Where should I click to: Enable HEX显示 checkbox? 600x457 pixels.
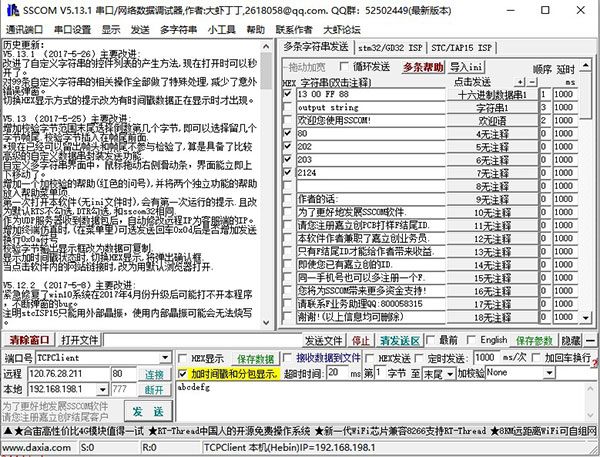coord(183,359)
